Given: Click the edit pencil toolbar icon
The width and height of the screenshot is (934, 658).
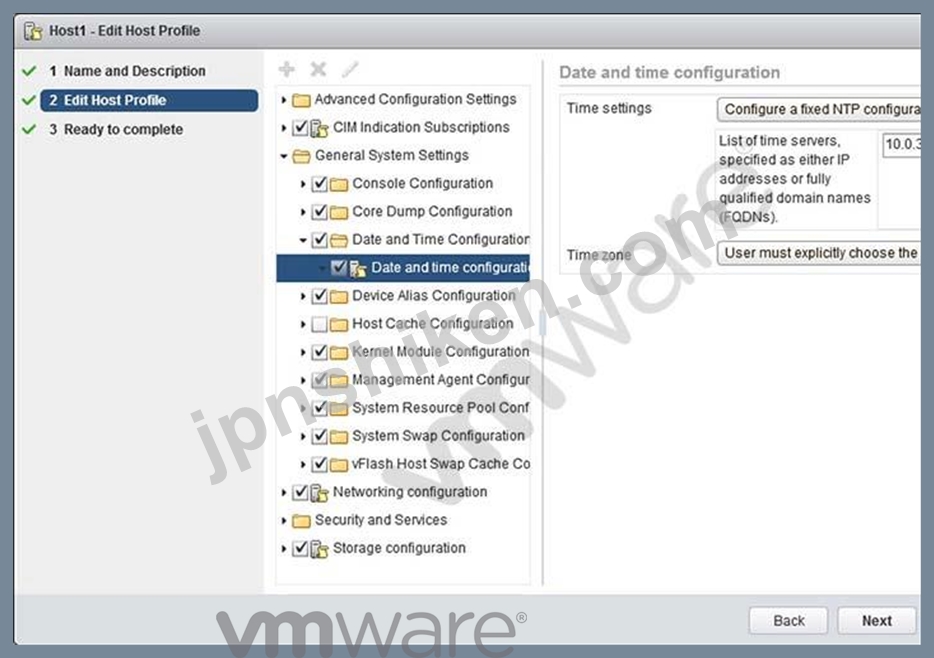Looking at the screenshot, I should click(350, 70).
